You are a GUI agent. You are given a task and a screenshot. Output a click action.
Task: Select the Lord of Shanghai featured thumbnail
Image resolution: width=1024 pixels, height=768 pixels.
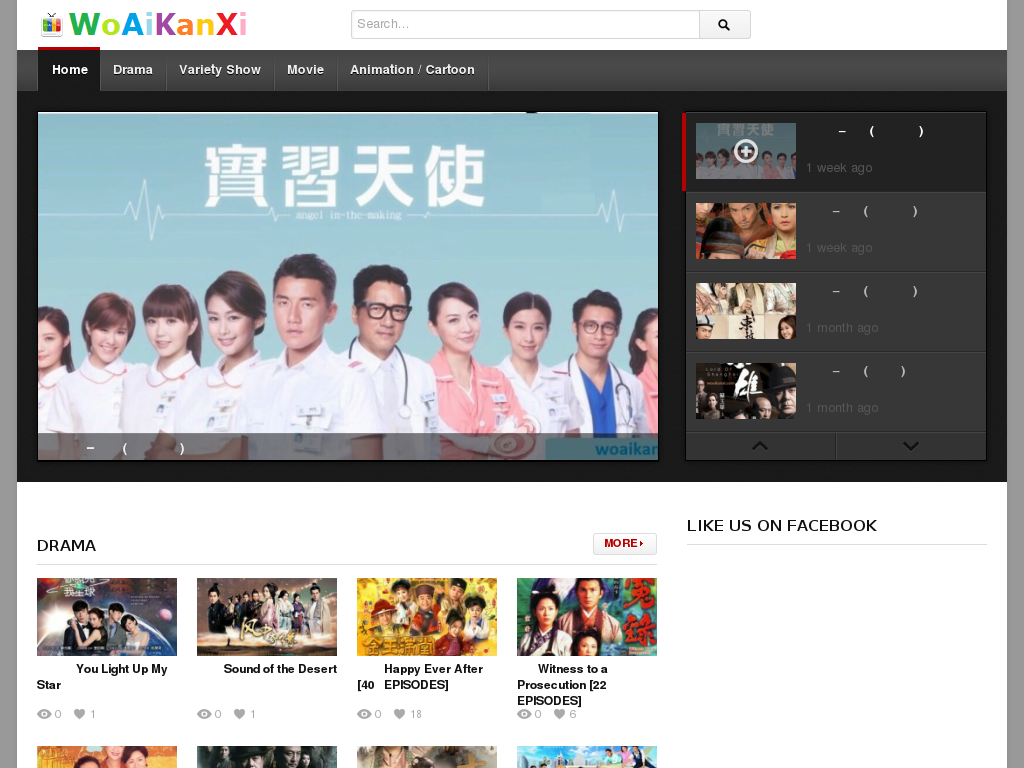[x=746, y=391]
